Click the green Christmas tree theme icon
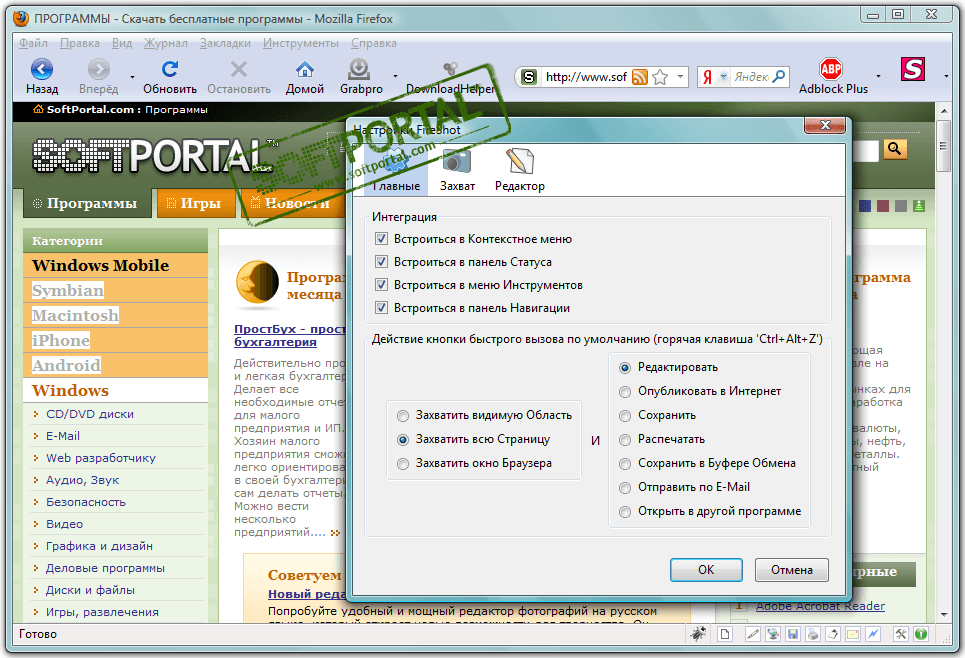 [919, 206]
